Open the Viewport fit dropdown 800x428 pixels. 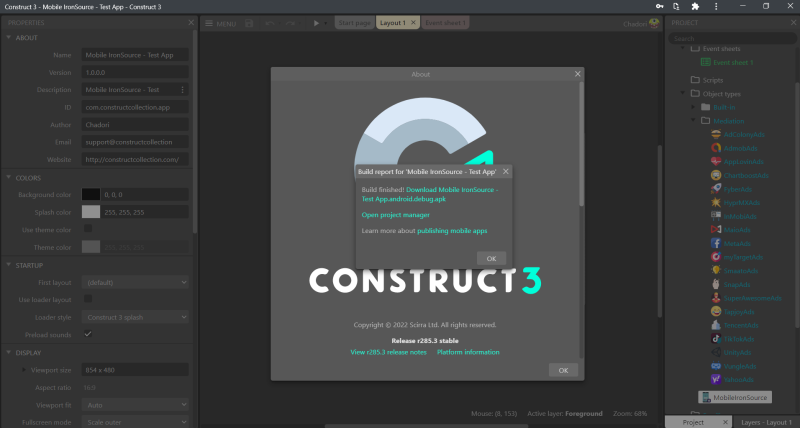(135, 405)
